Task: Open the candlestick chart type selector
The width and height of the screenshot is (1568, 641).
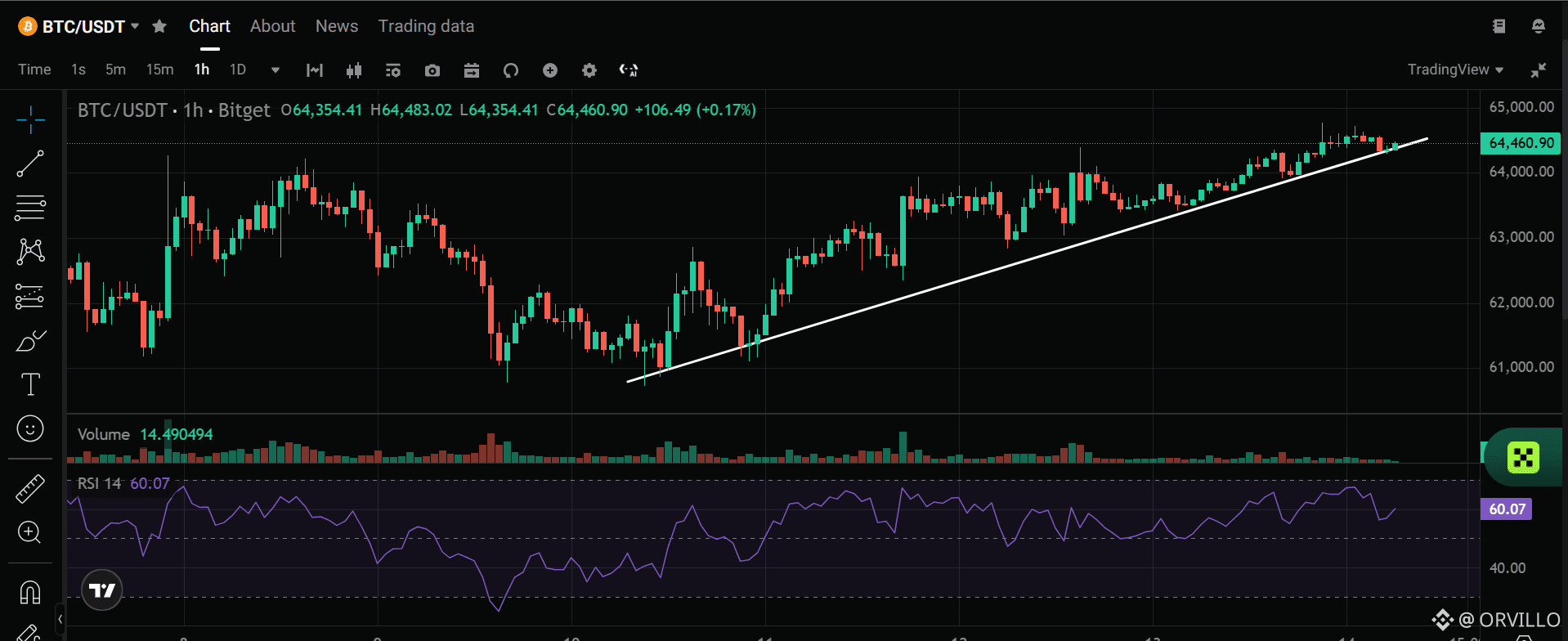Action: pos(354,70)
